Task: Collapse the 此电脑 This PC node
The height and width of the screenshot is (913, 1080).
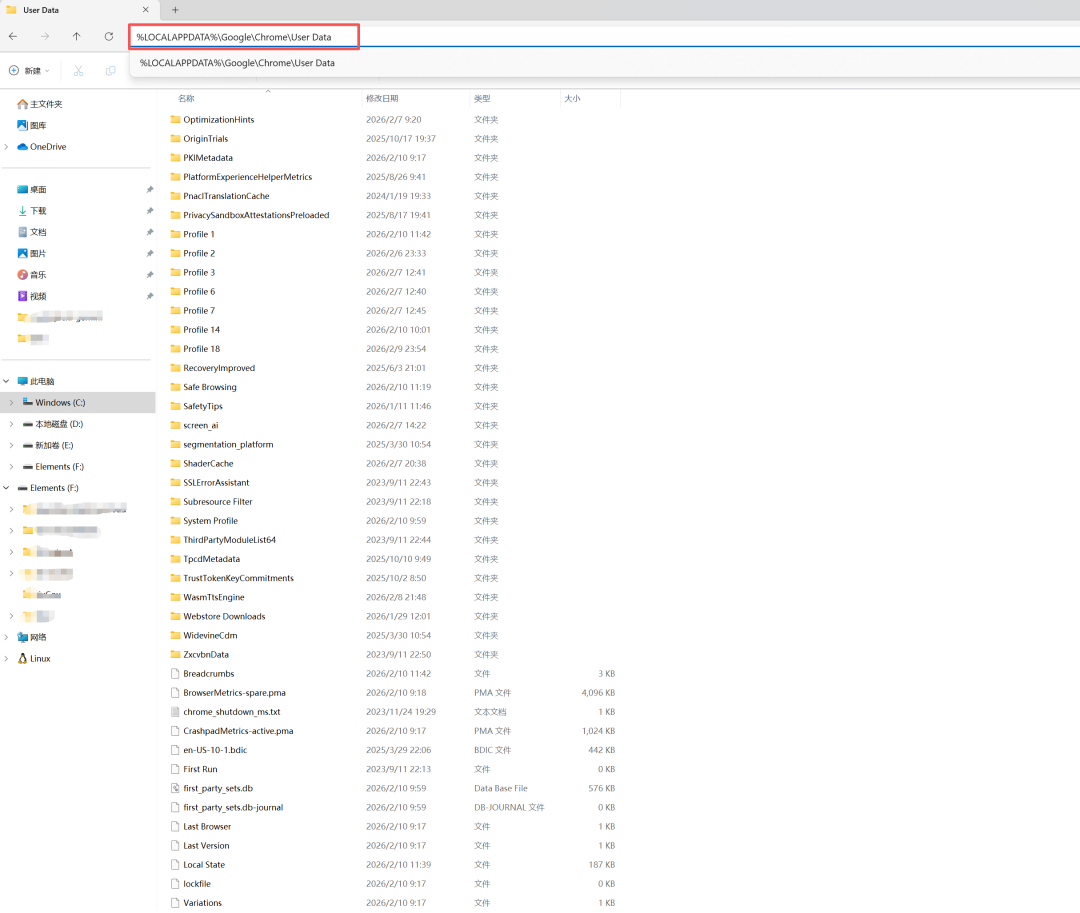Action: point(6,381)
